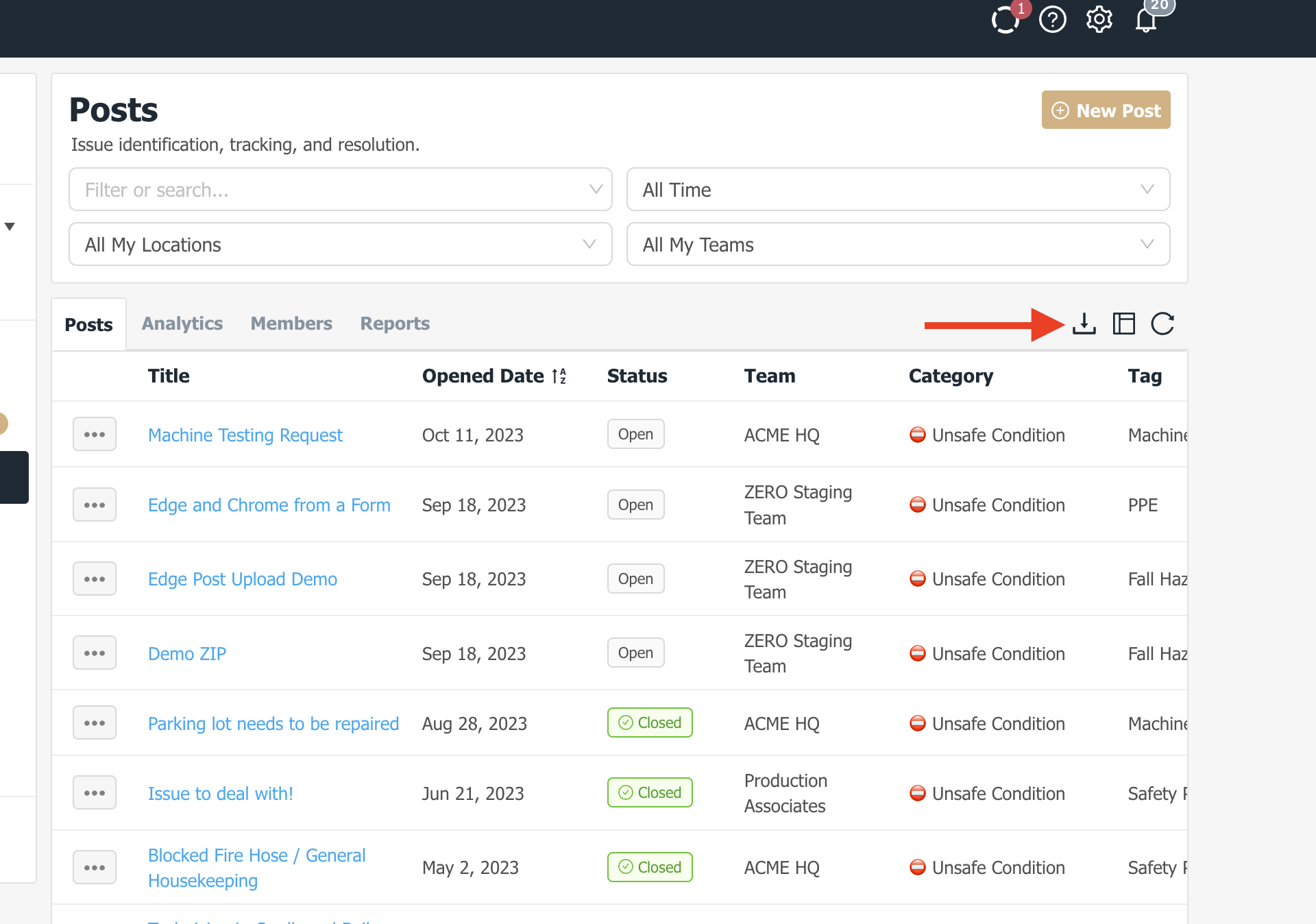
Task: Open the column layout settings icon
Action: (x=1123, y=324)
